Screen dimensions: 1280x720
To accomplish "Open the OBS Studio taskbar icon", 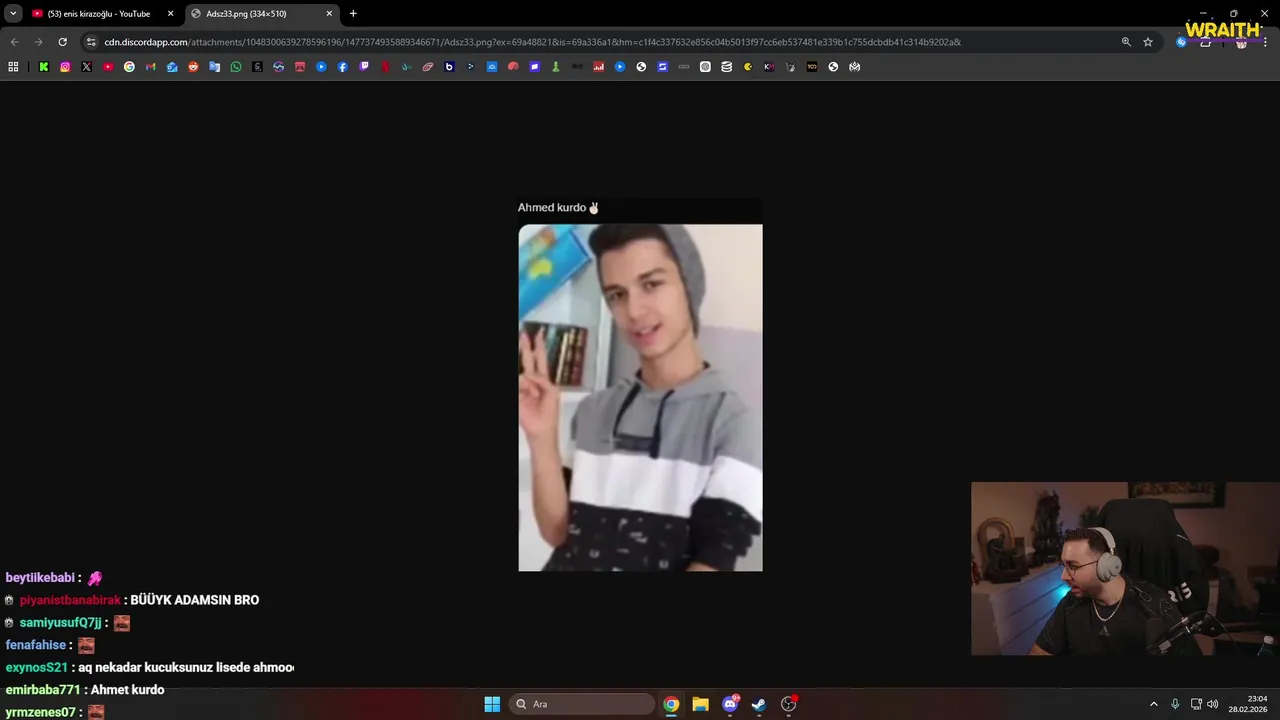I will [788, 704].
